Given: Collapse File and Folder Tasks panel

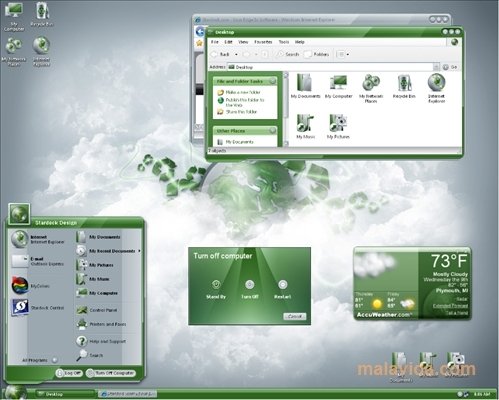Looking at the screenshot, I should coord(273,81).
